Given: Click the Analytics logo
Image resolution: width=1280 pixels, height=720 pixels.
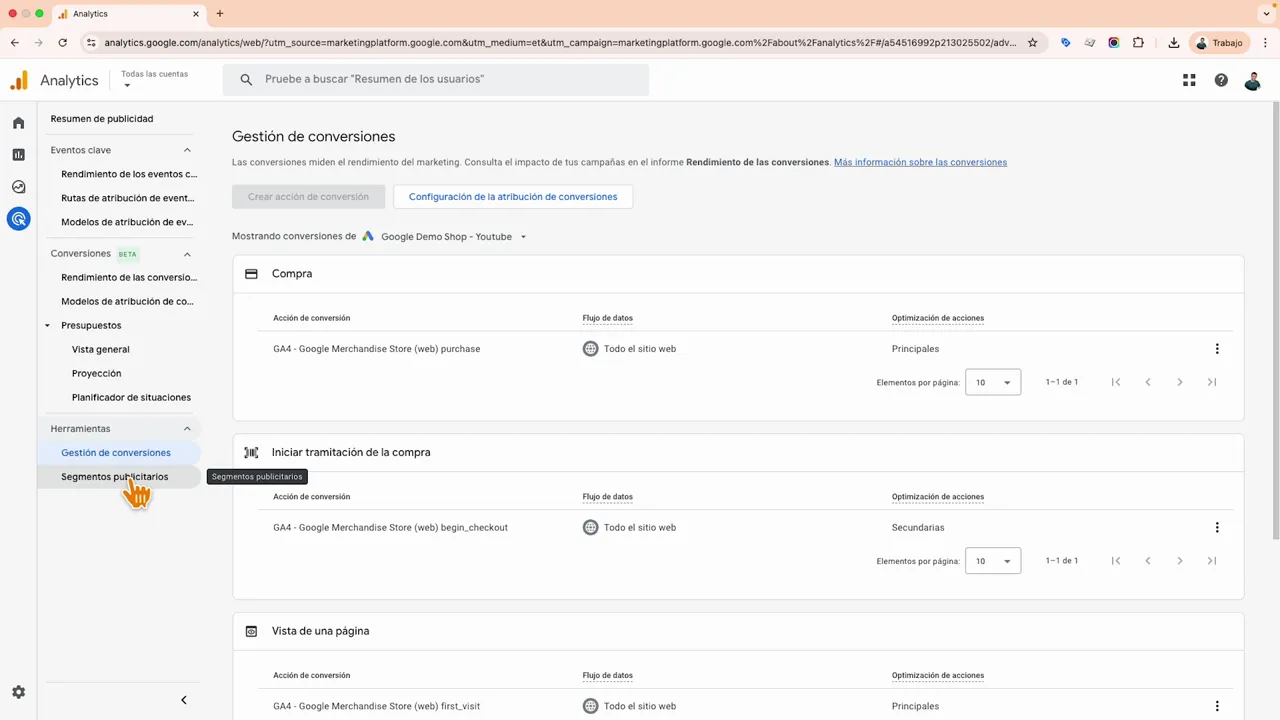Looking at the screenshot, I should coord(54,80).
